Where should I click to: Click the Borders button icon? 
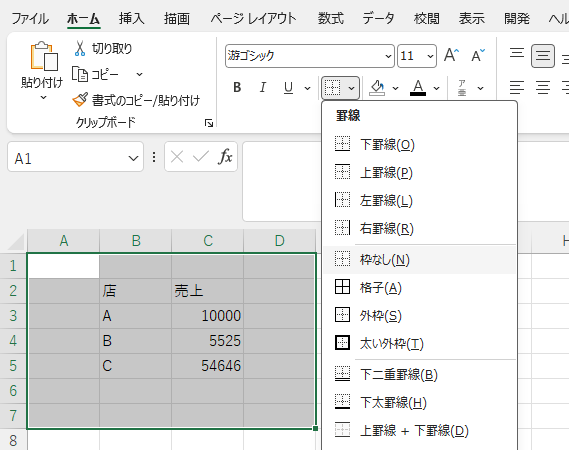pos(332,88)
